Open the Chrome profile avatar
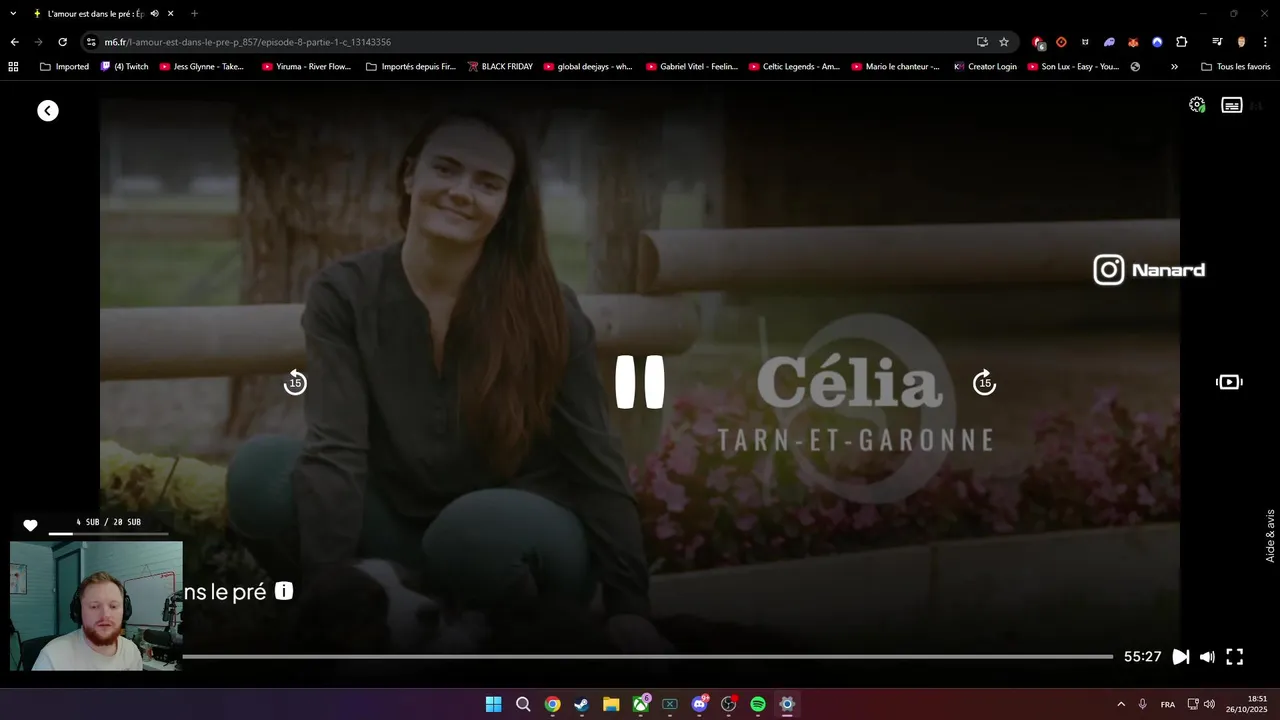This screenshot has width=1280, height=720. pyautogui.click(x=1242, y=42)
